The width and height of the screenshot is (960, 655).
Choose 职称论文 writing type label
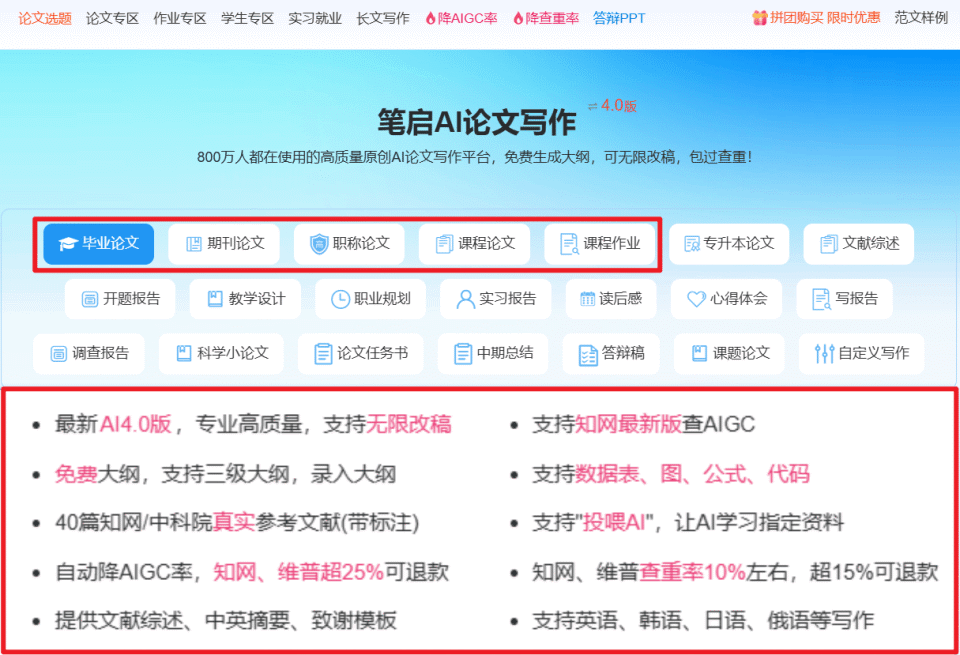(361, 244)
